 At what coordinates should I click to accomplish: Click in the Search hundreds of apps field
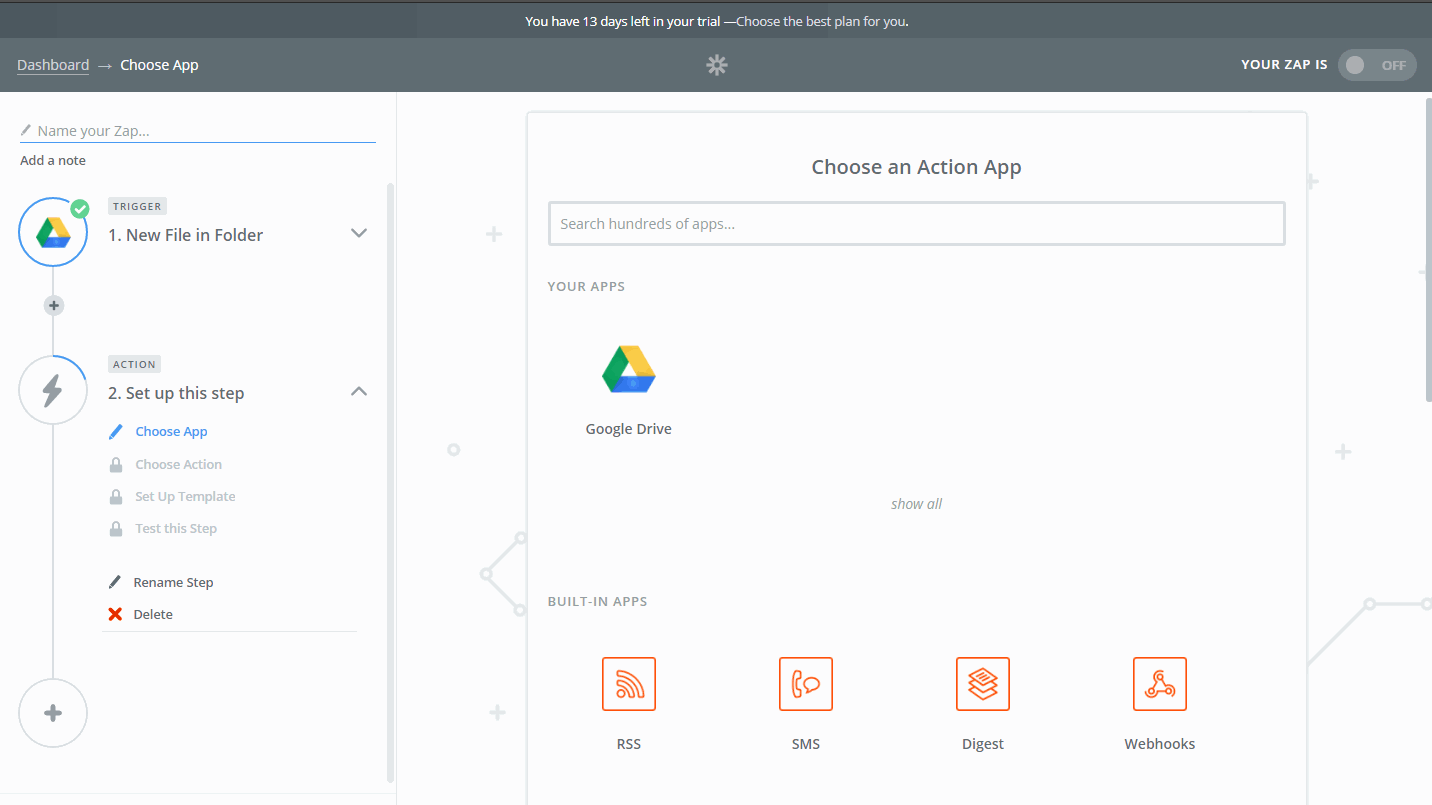(x=917, y=224)
